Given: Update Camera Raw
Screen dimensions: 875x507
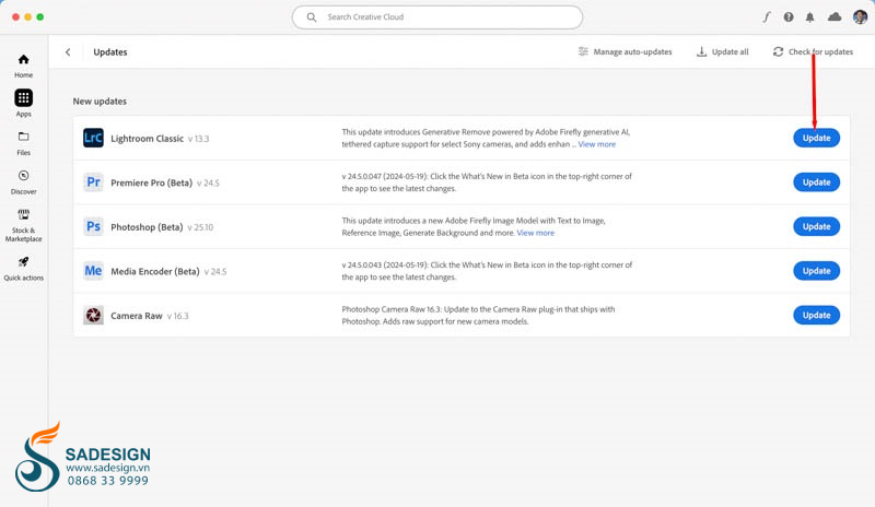Looking at the screenshot, I should [816, 315].
